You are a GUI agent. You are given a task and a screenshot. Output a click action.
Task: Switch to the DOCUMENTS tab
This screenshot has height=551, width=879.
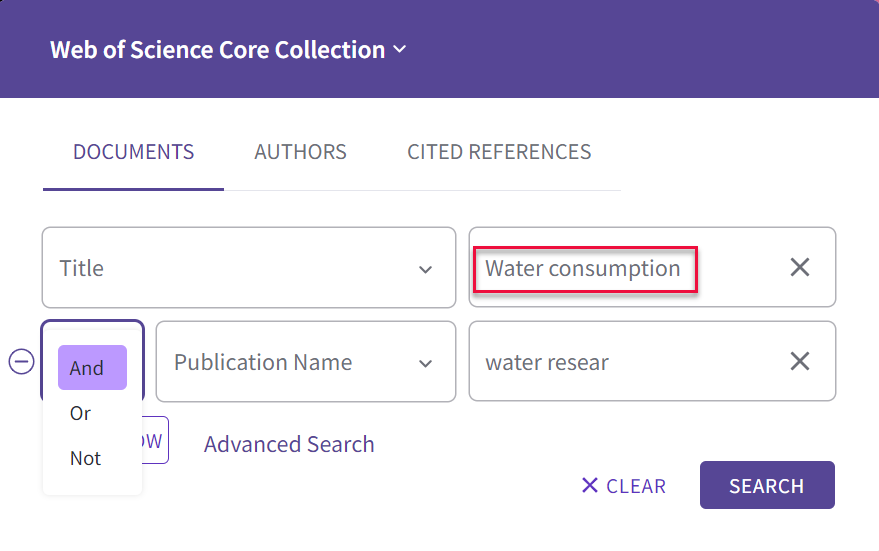133,152
